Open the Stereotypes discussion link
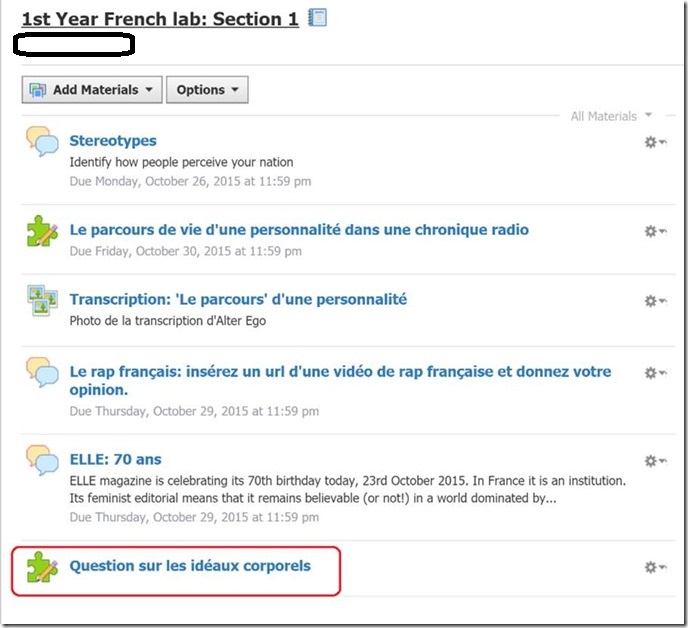 pyautogui.click(x=113, y=141)
